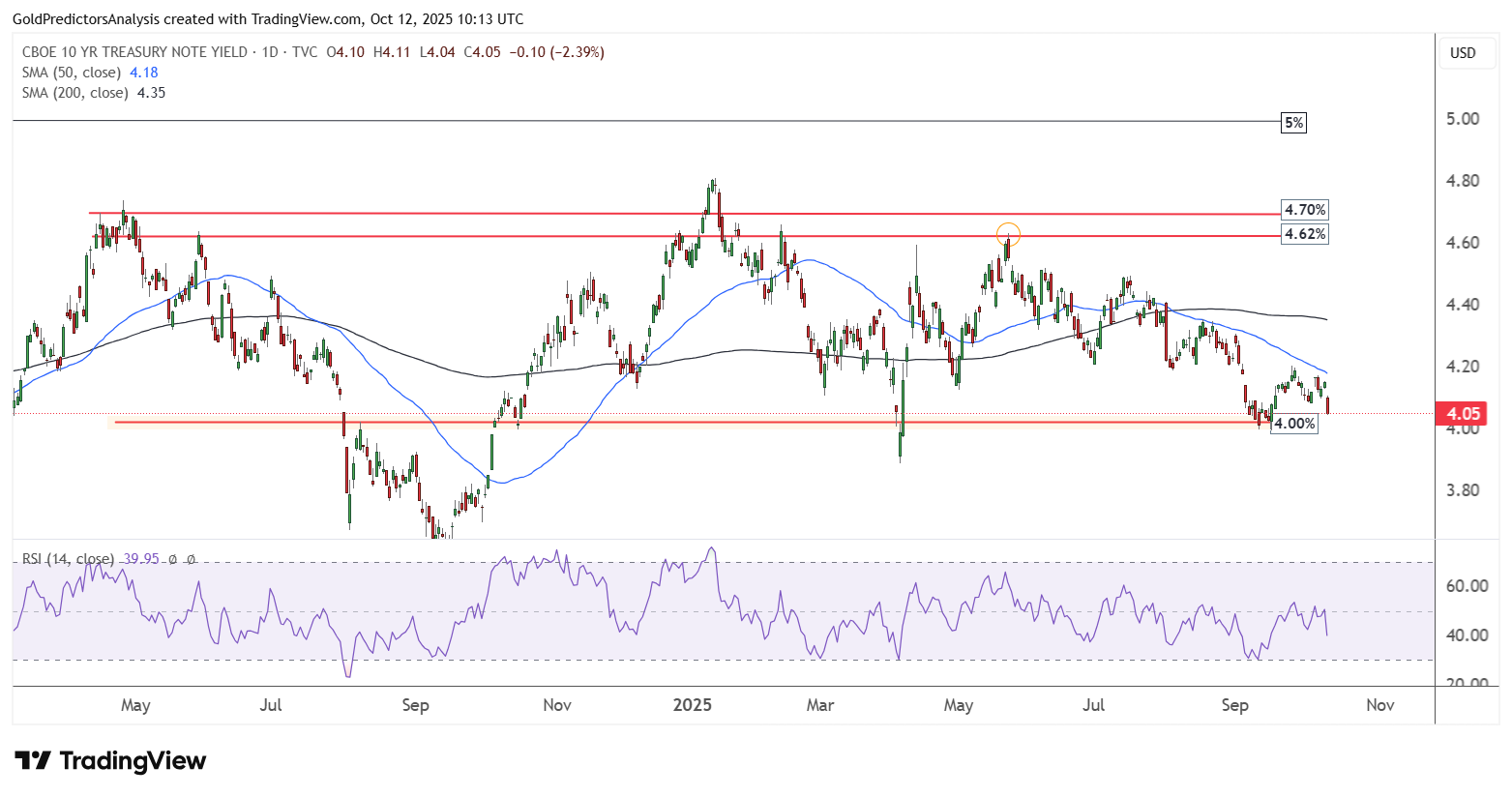
Task: Click the blue SMA 50 value 4.18
Action: click(x=144, y=73)
